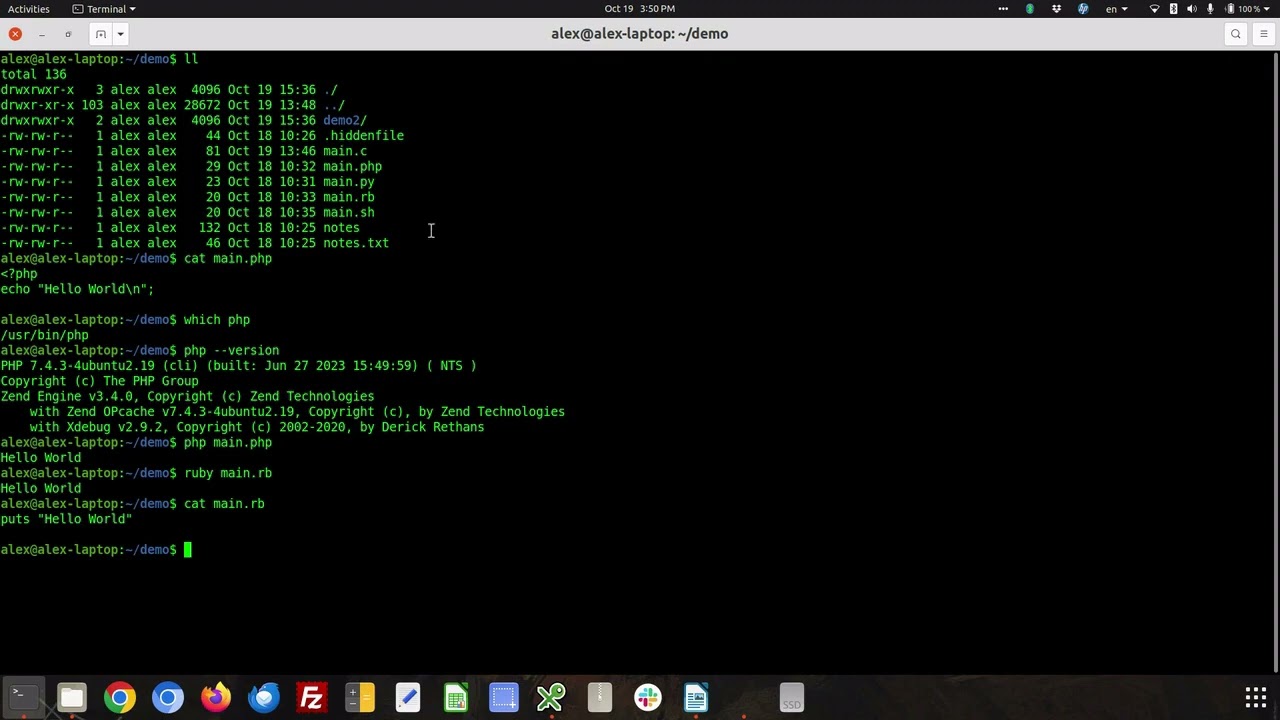Screen dimensions: 1280x720
Task: Click the terminal vertical scrollbar
Action: (x=1275, y=360)
